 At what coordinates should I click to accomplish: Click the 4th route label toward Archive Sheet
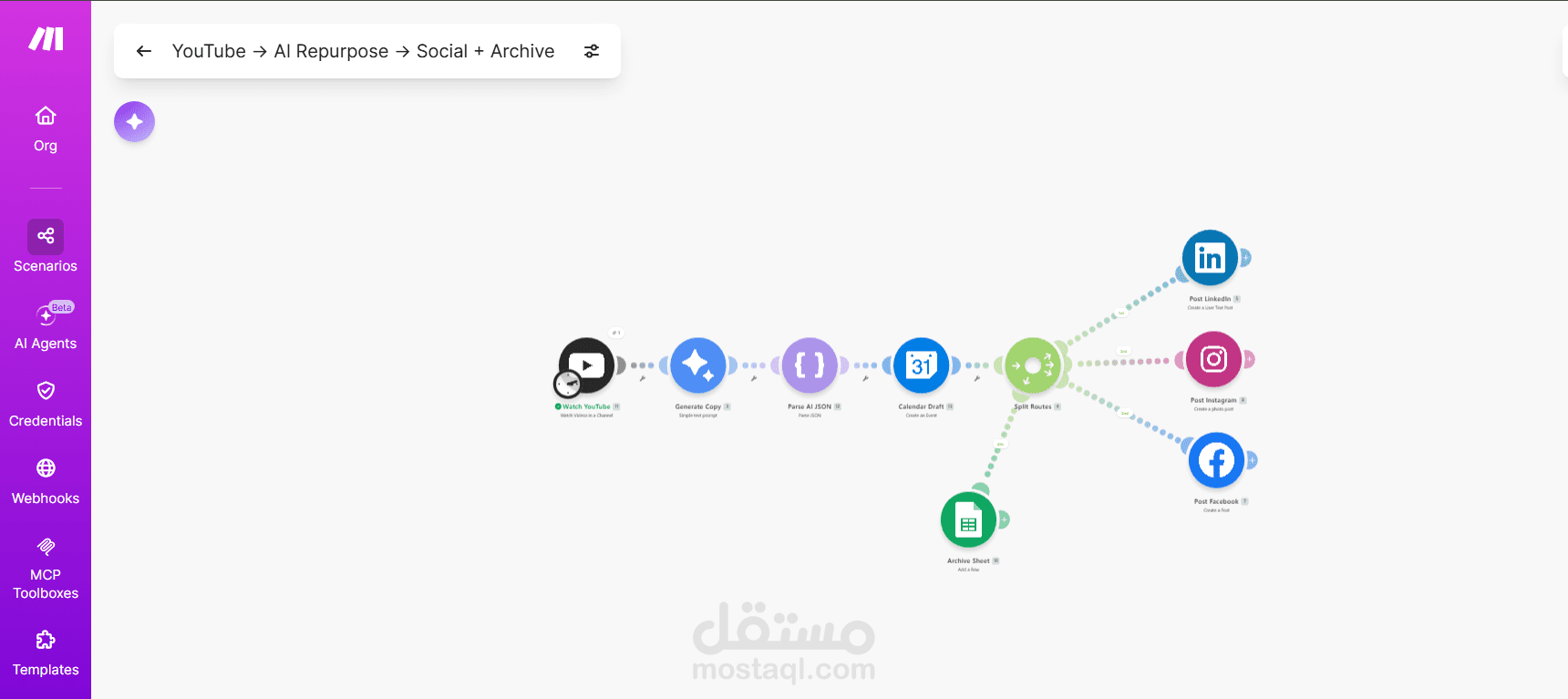pyautogui.click(x=1000, y=445)
